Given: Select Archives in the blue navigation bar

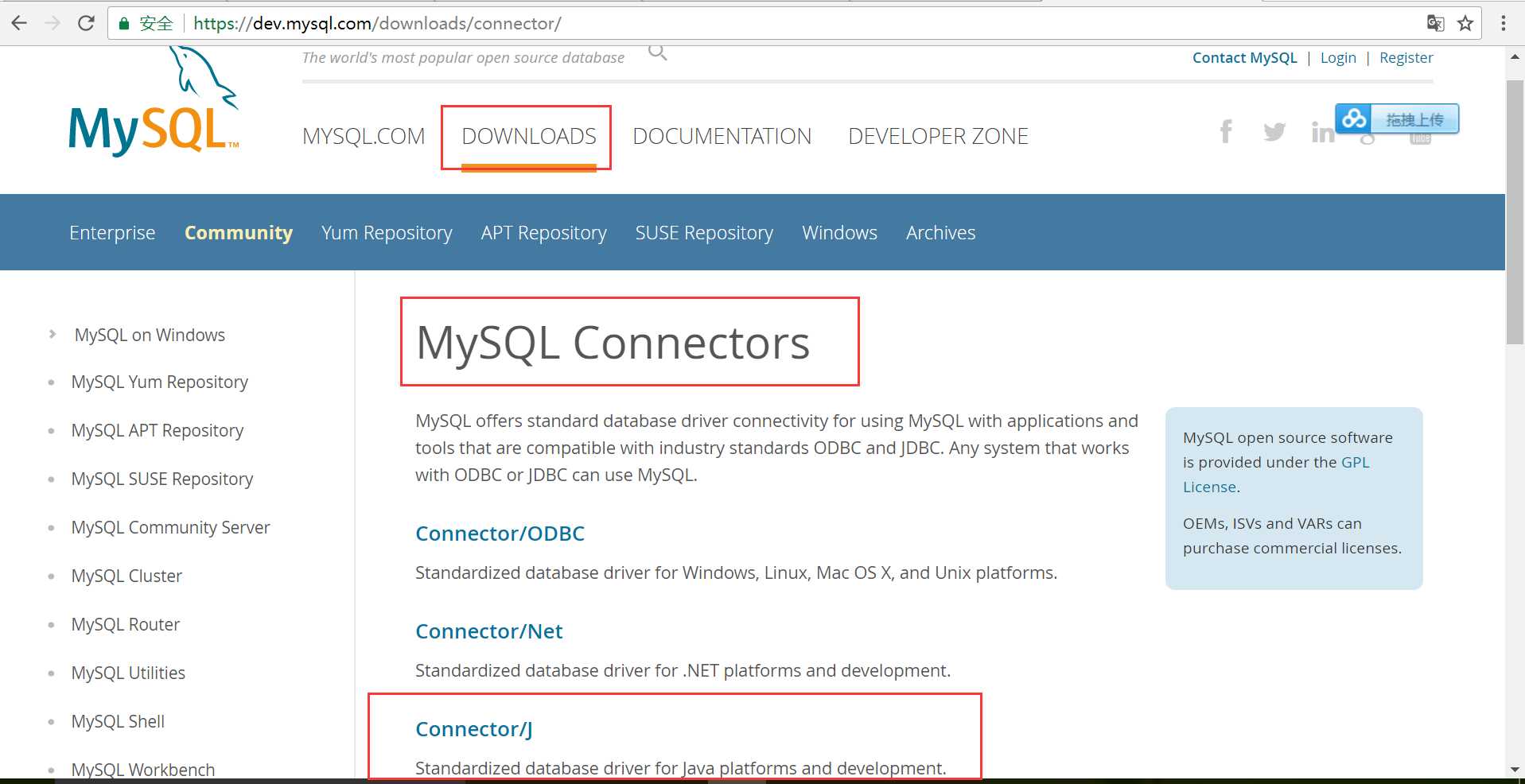Looking at the screenshot, I should click(940, 233).
